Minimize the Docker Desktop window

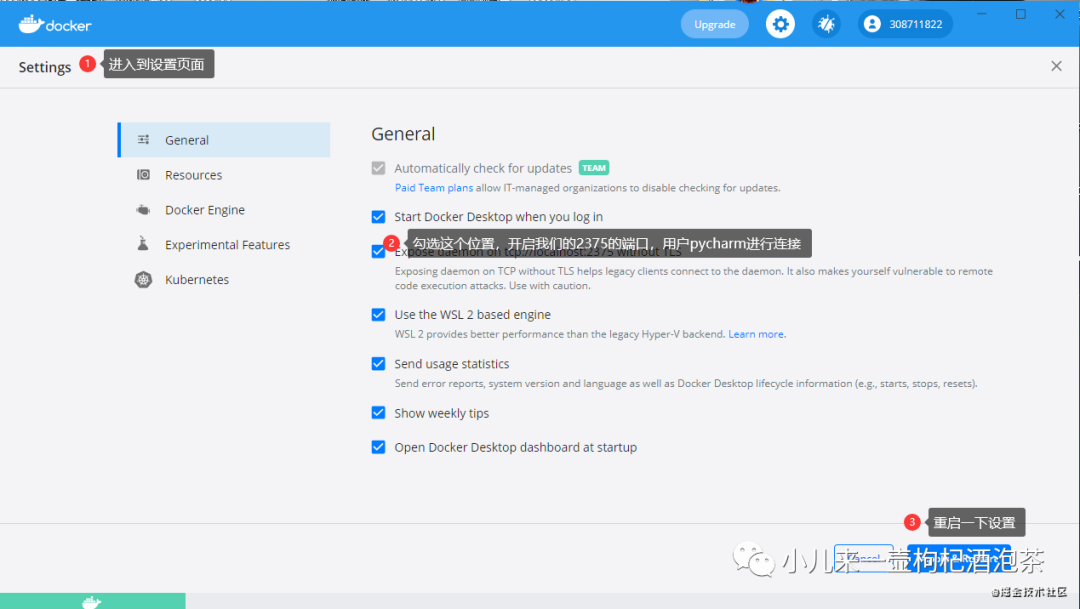click(x=982, y=14)
